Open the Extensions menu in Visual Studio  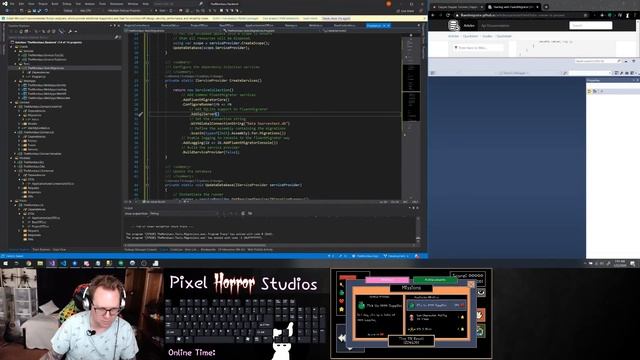click(x=116, y=4)
